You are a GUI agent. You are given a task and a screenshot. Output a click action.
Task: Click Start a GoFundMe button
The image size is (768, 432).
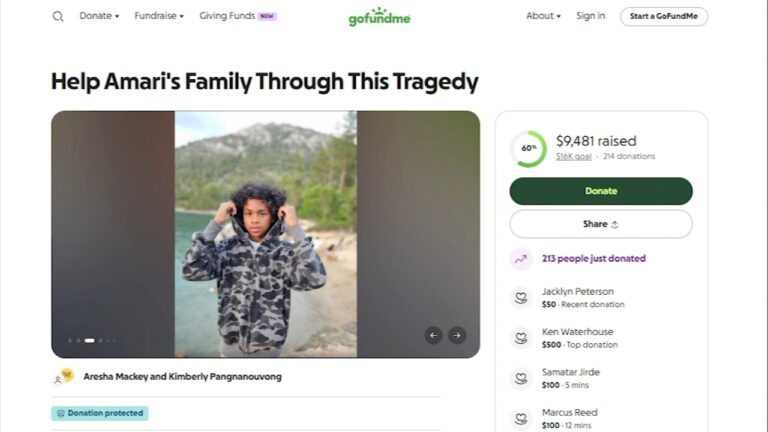664,16
